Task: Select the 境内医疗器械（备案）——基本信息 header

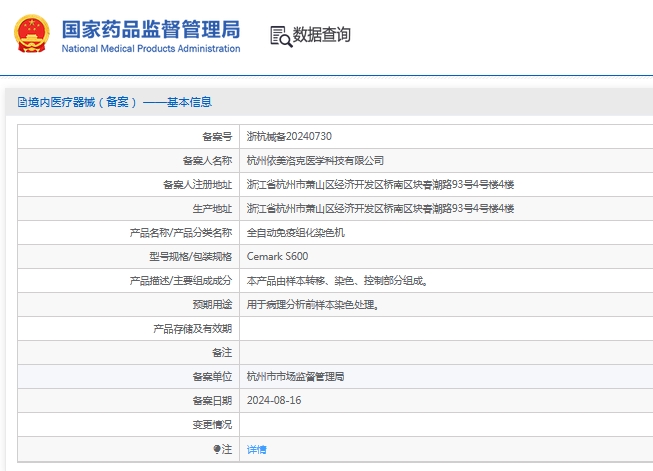Action: [x=115, y=102]
